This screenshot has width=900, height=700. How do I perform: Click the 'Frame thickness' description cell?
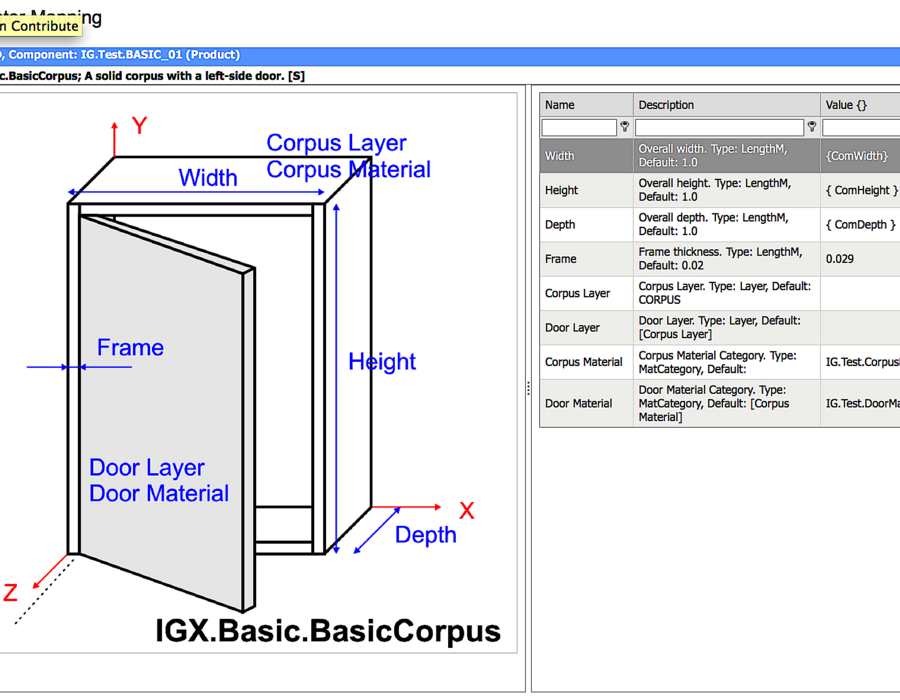pyautogui.click(x=727, y=259)
